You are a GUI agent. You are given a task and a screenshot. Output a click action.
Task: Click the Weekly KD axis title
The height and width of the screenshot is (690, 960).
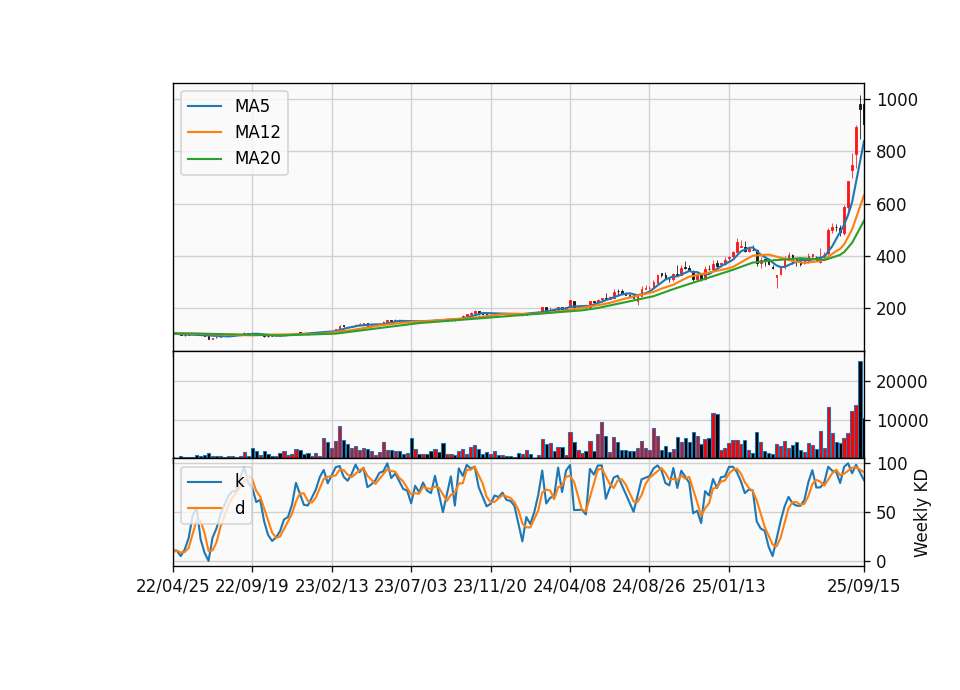click(921, 513)
